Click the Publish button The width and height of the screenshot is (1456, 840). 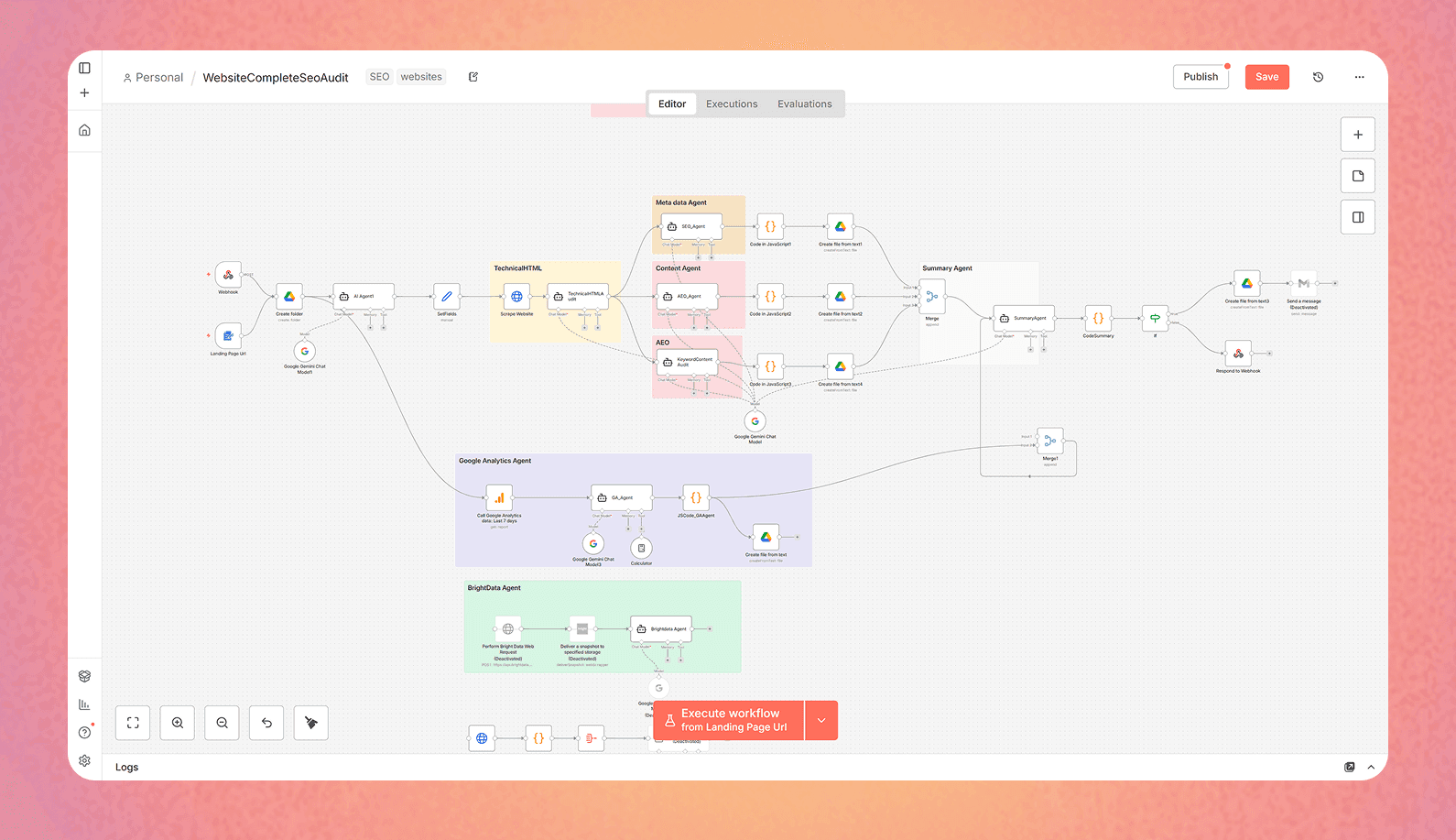tap(1200, 77)
